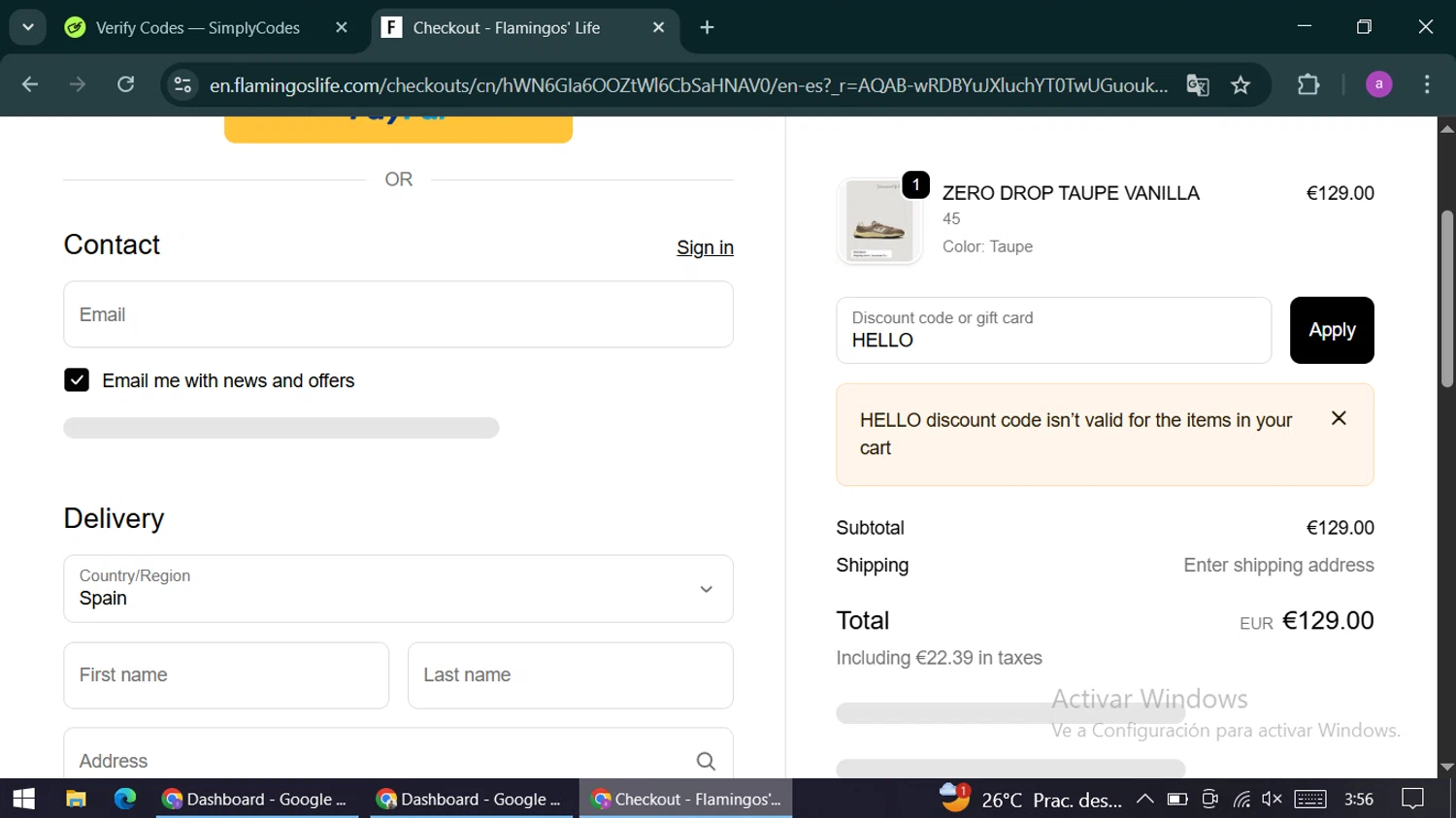Screen dimensions: 1456x818
Task: Pay with the yellow PayPal button
Action: (398, 128)
